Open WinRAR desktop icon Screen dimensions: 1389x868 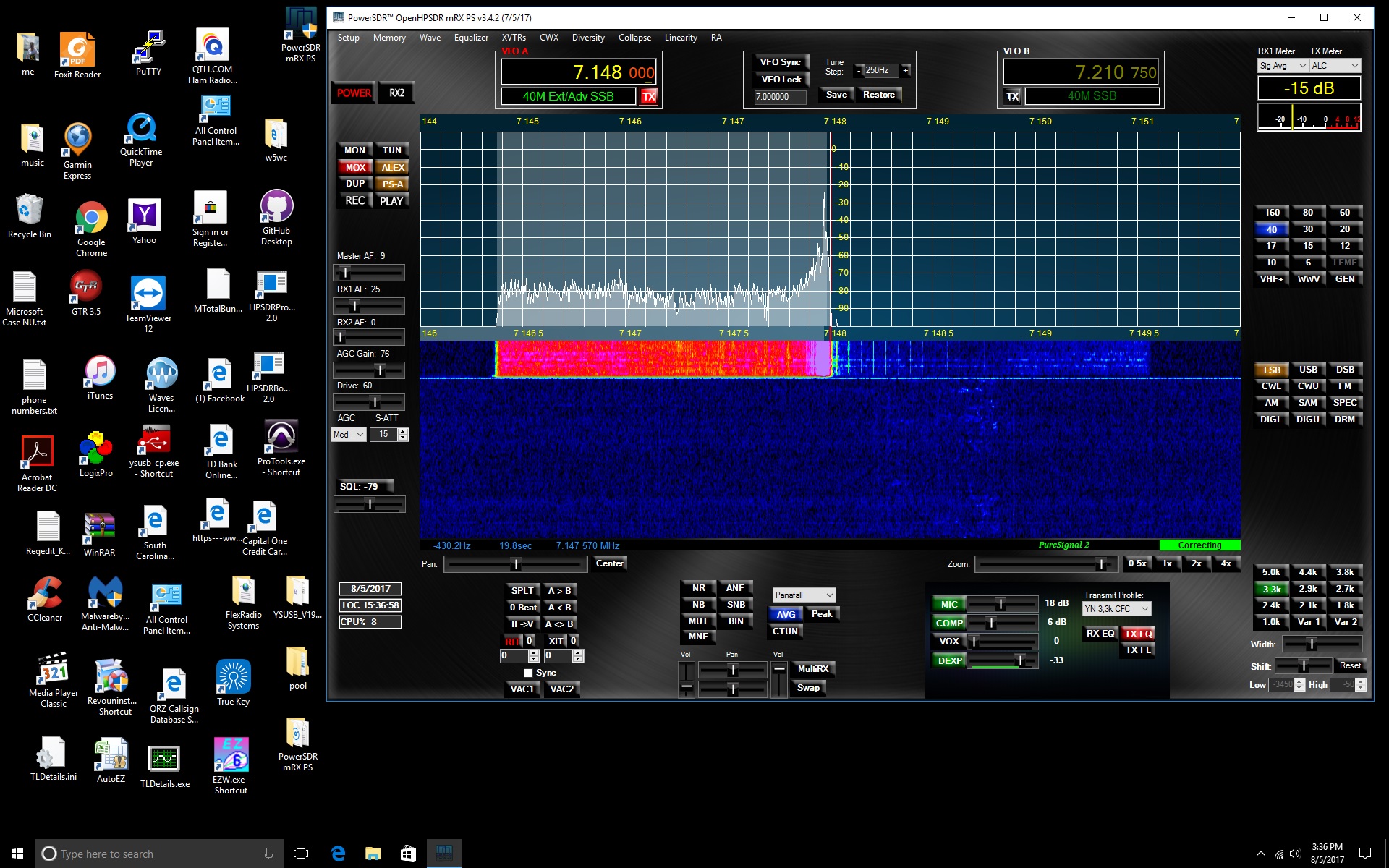click(x=99, y=535)
